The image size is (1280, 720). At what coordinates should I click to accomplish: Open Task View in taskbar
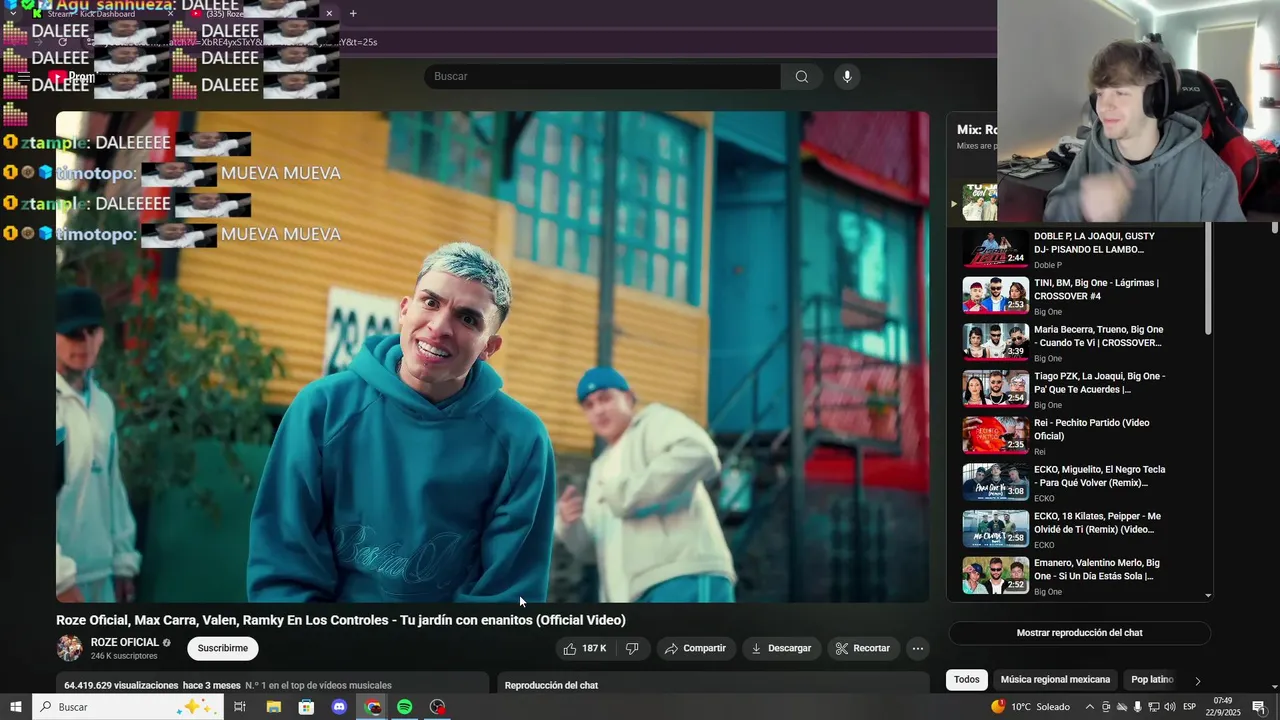240,707
